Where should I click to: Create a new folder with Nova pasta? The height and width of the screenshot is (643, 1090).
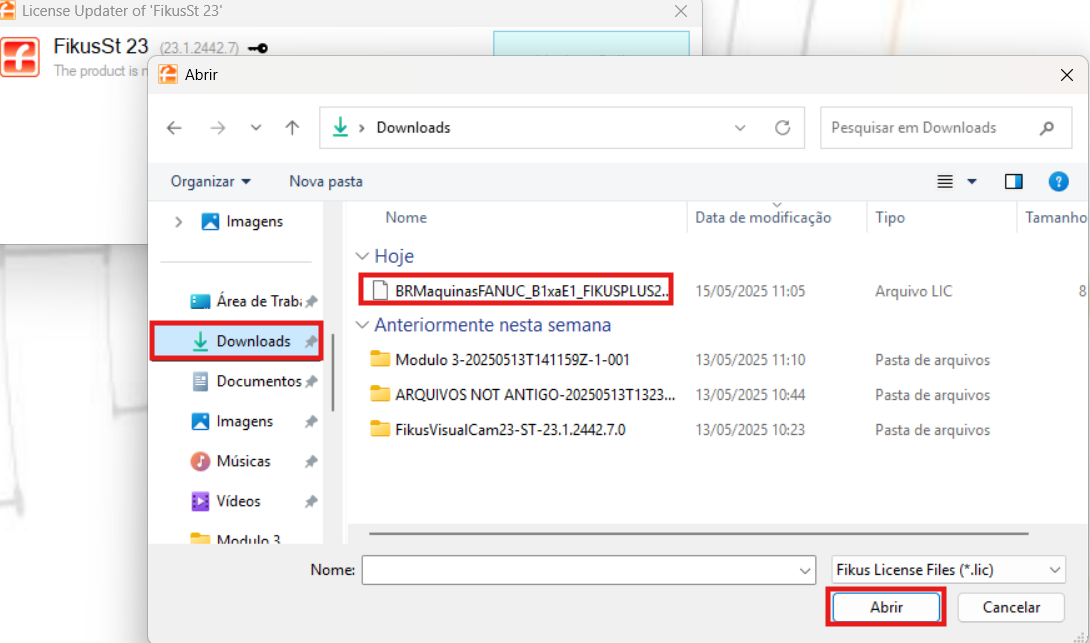coord(326,181)
